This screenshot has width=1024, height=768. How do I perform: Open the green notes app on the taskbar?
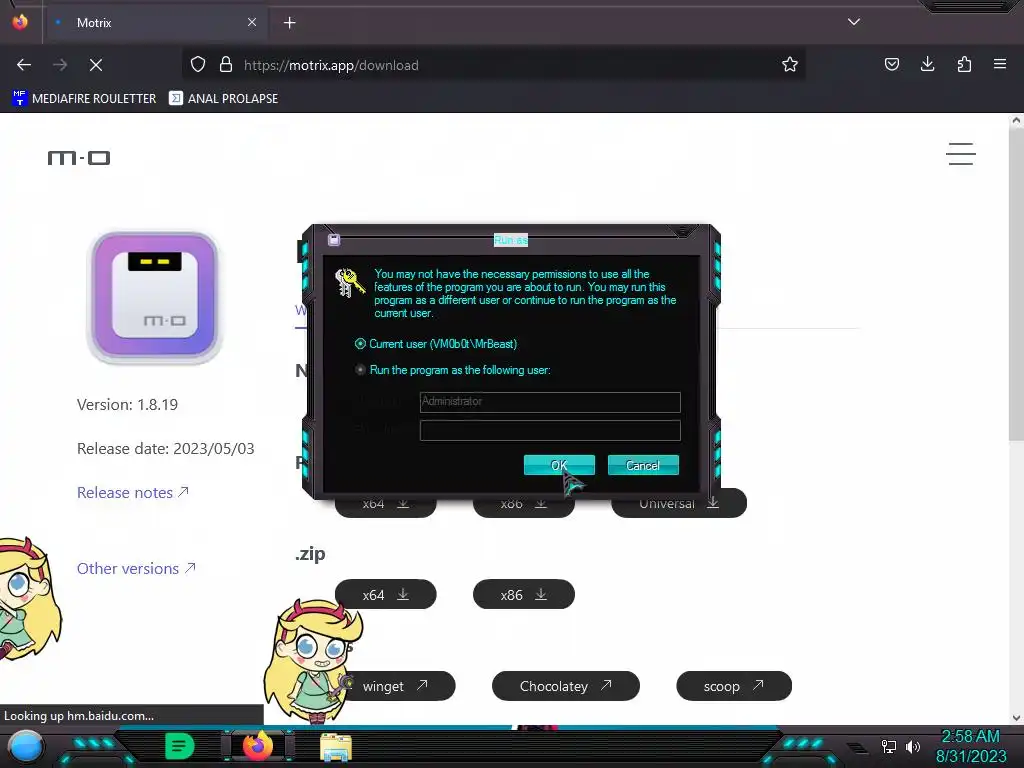[180, 746]
